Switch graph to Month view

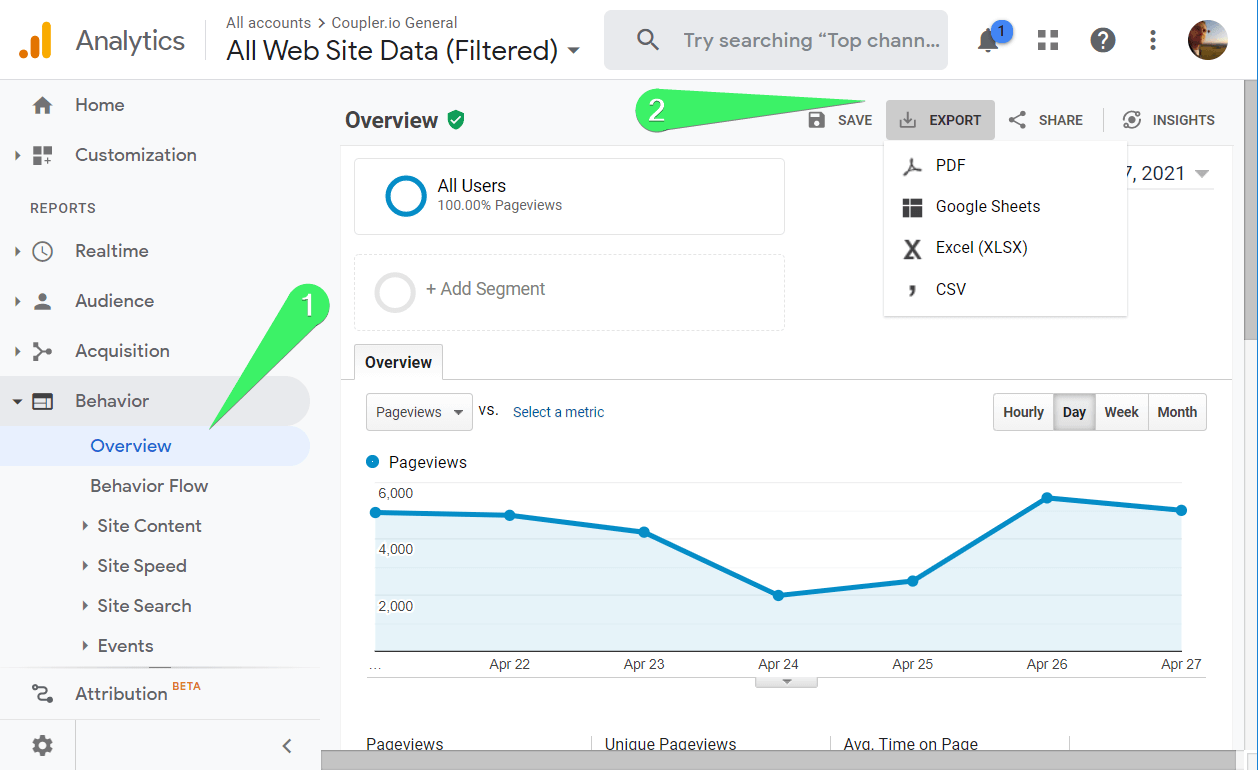click(x=1177, y=412)
